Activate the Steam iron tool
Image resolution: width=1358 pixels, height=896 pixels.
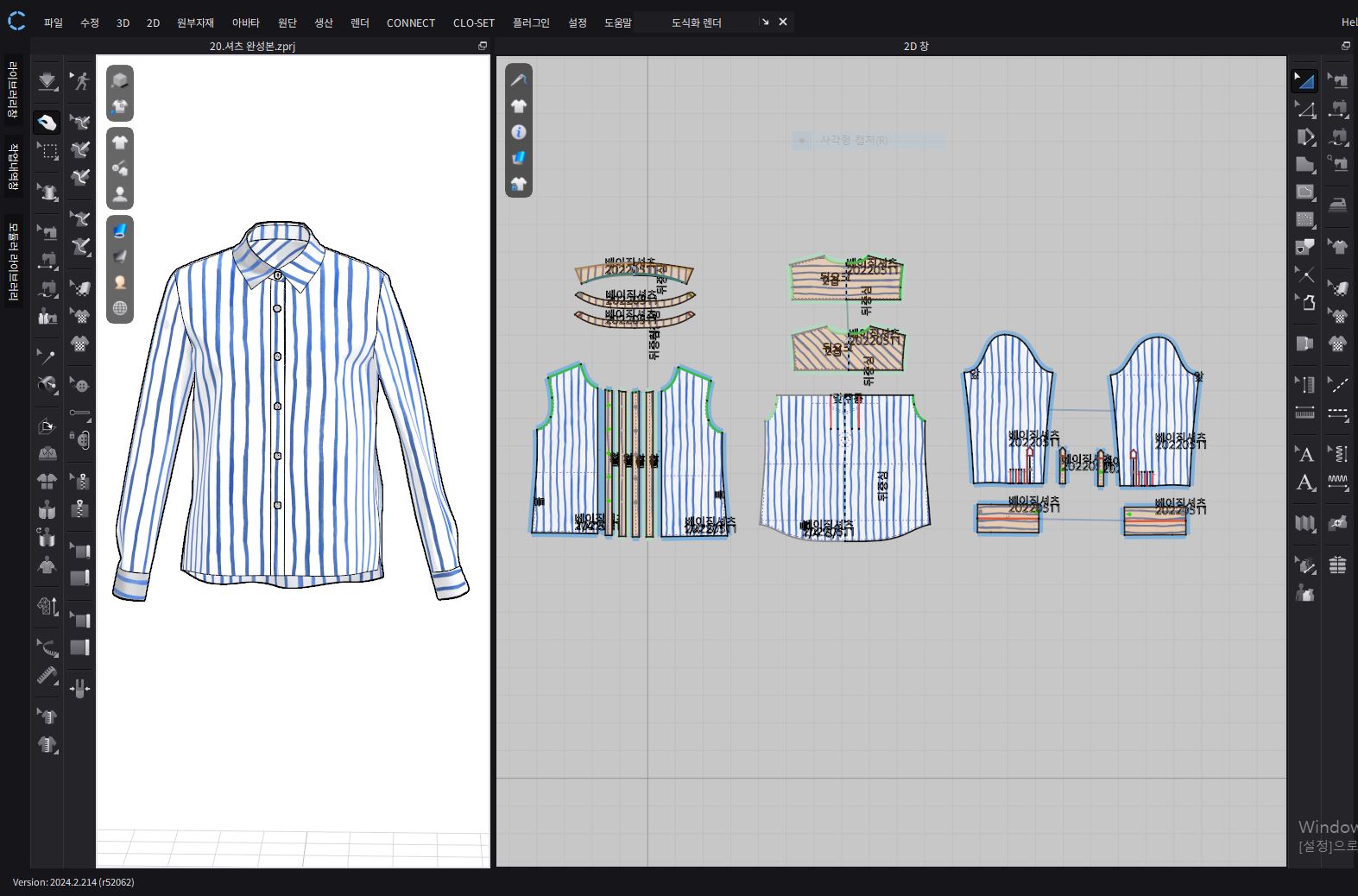tap(1337, 205)
